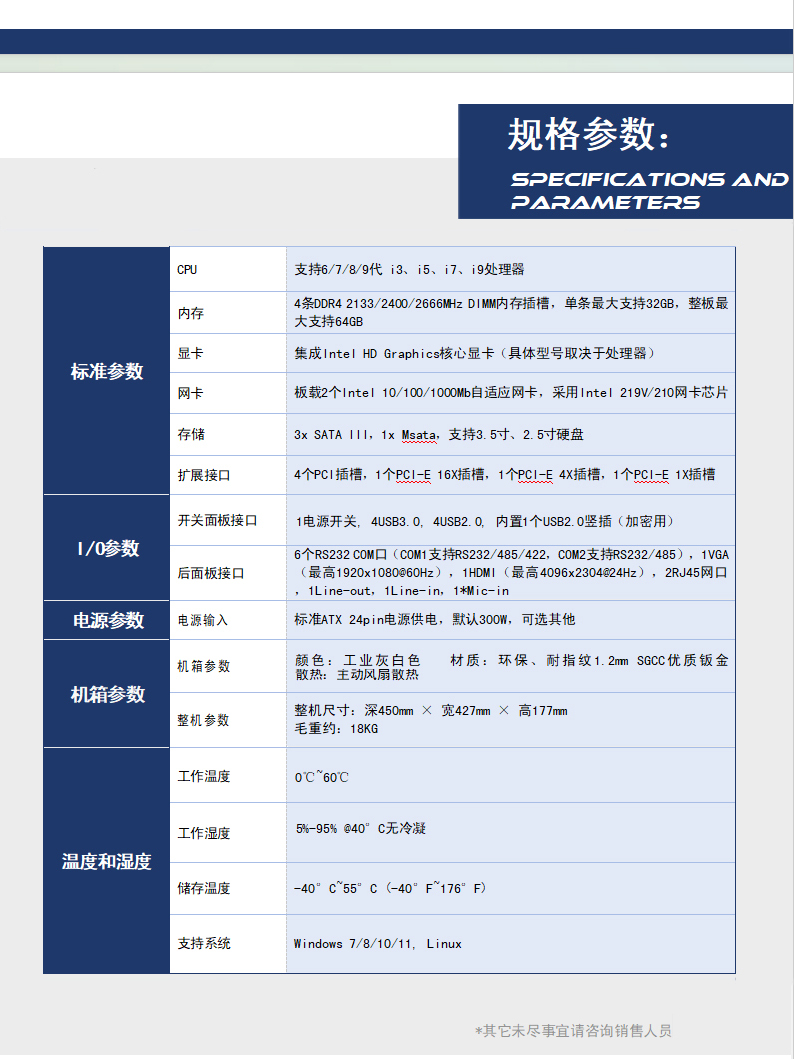794x1059 pixels.
Task: Click the CPU row label
Action: pos(187,270)
